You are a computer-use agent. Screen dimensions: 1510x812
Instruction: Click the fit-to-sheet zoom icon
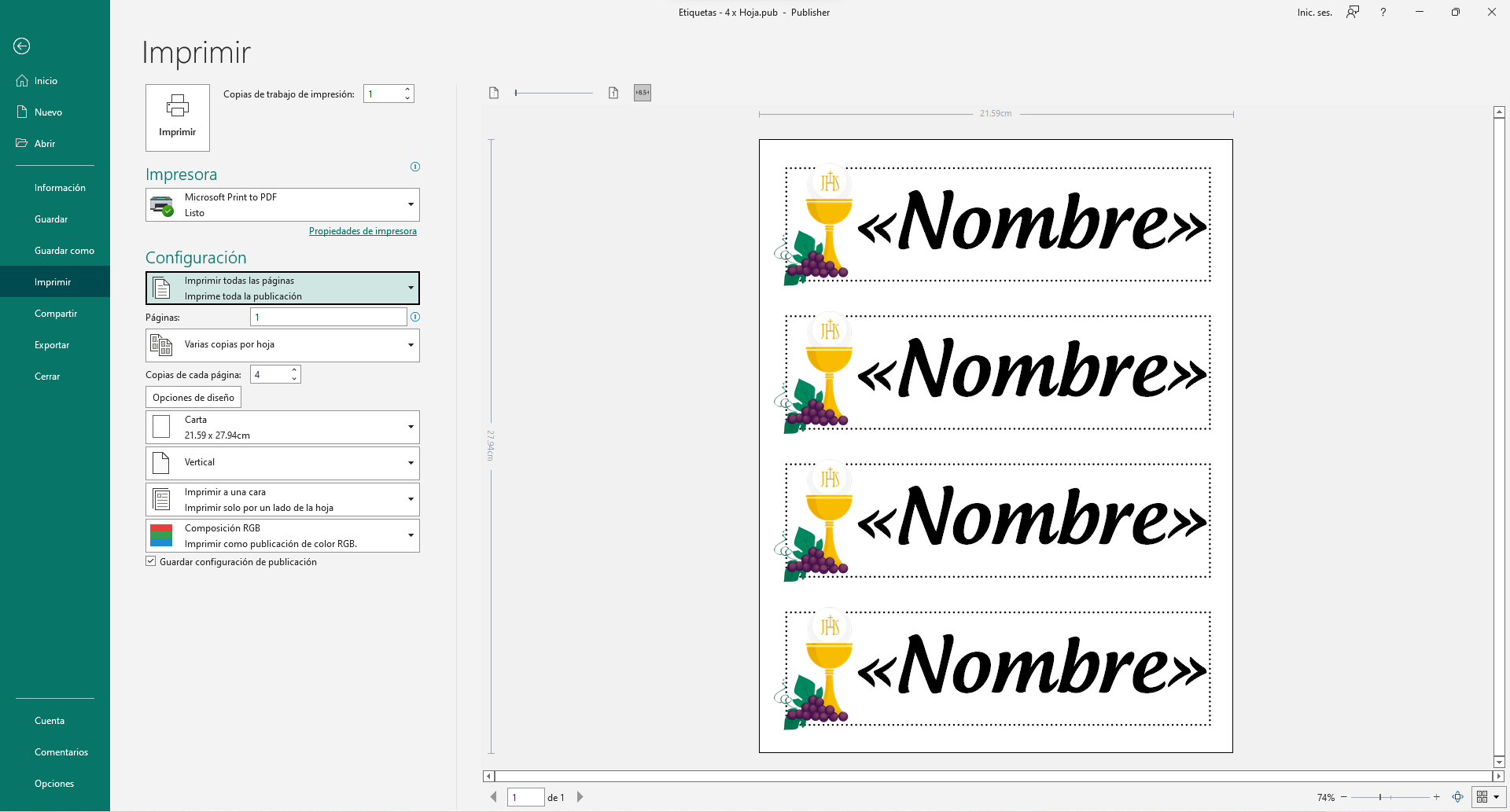click(x=1457, y=797)
